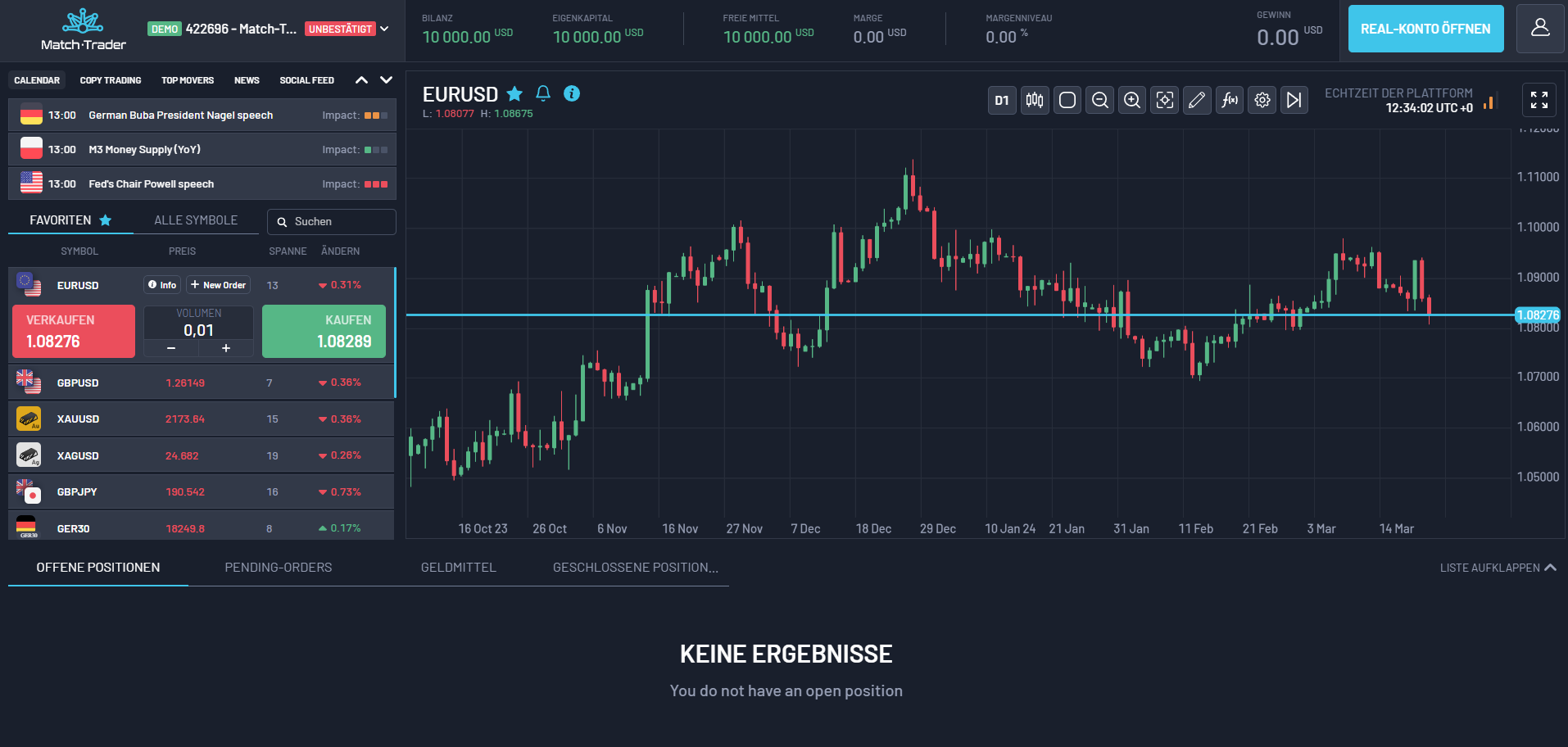1568x747 pixels.
Task: Click the chart focus/screenshot target icon
Action: point(1165,100)
